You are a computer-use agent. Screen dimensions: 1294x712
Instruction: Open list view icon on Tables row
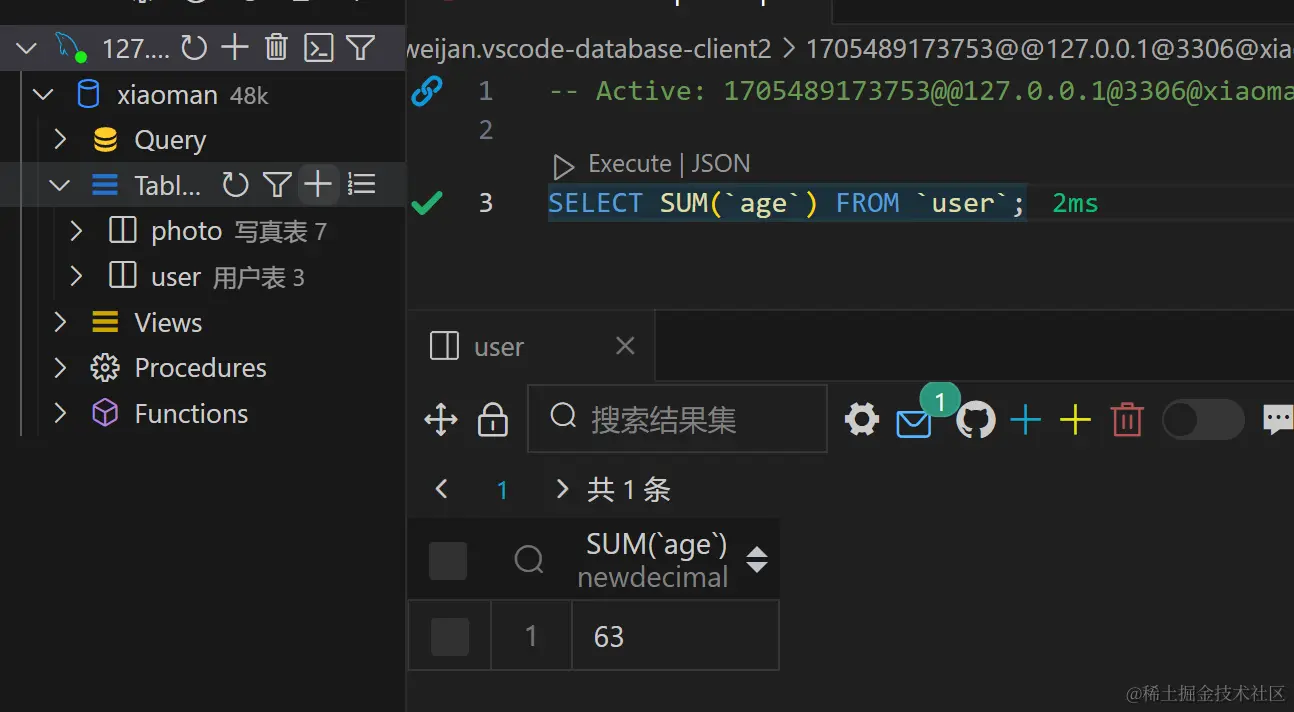(x=361, y=184)
